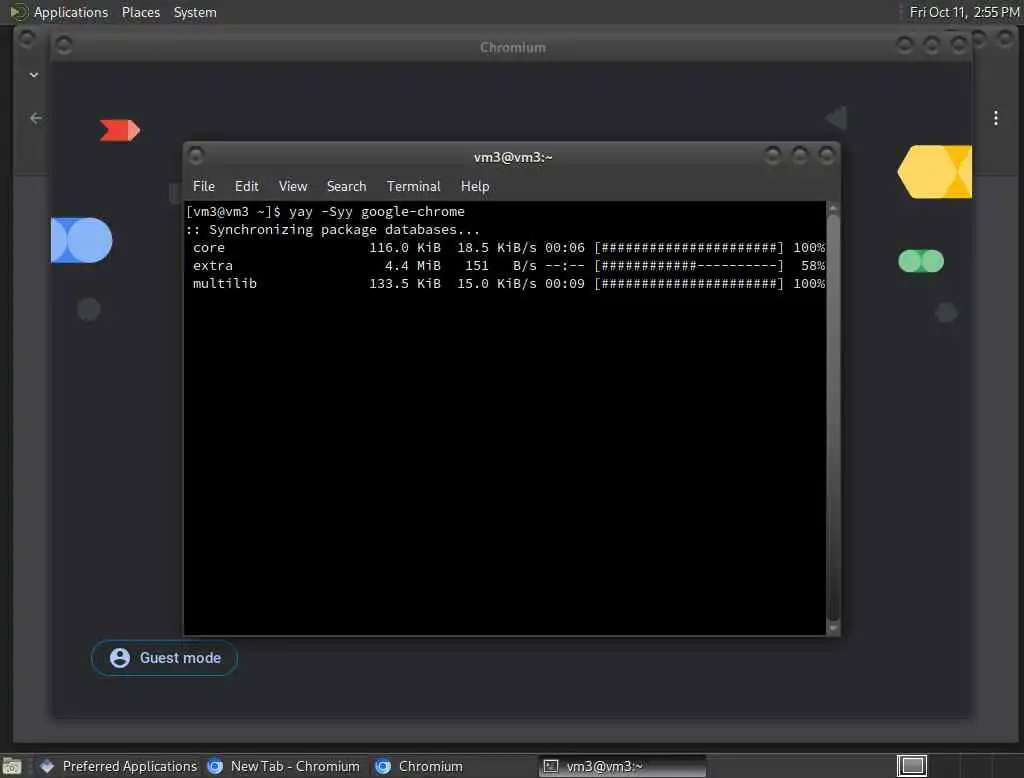The width and height of the screenshot is (1024, 778).
Task: Click the workspace switcher in bottom panel
Action: (912, 766)
